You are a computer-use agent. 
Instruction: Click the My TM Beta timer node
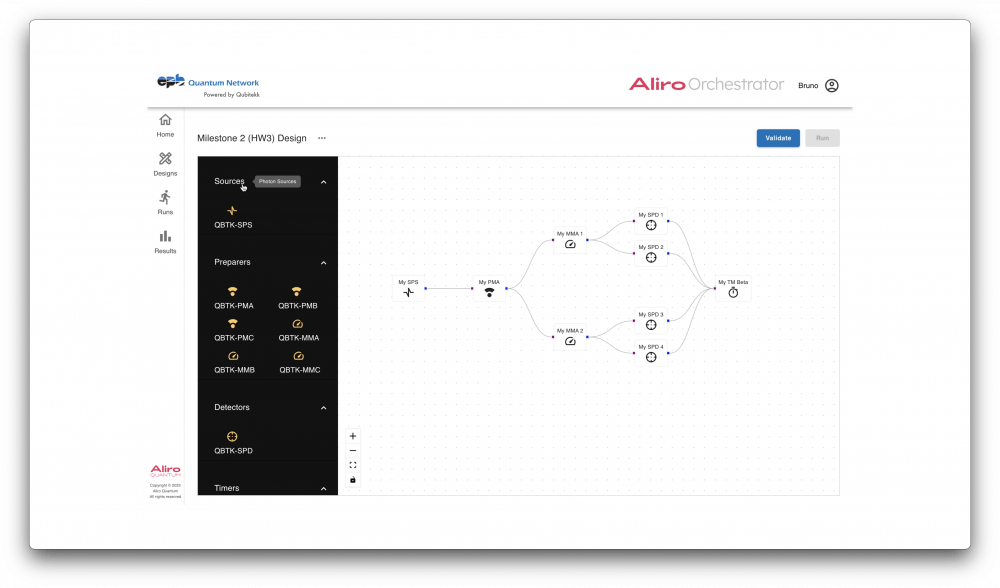tap(733, 288)
